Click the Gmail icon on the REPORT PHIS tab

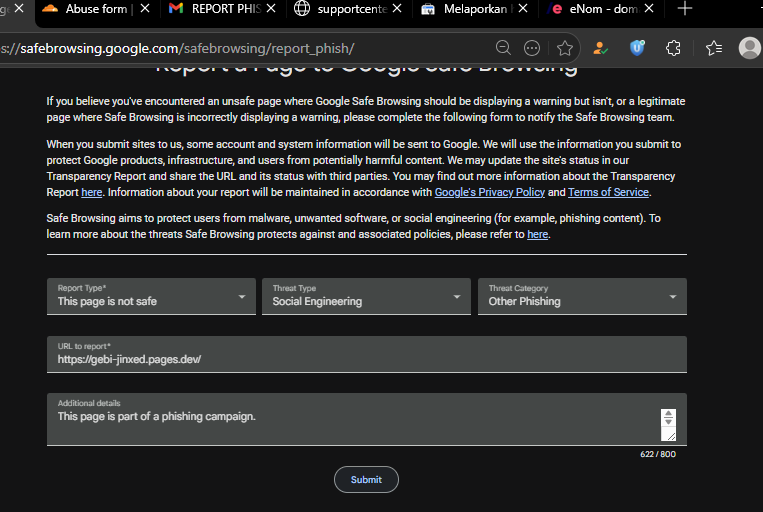coord(176,8)
